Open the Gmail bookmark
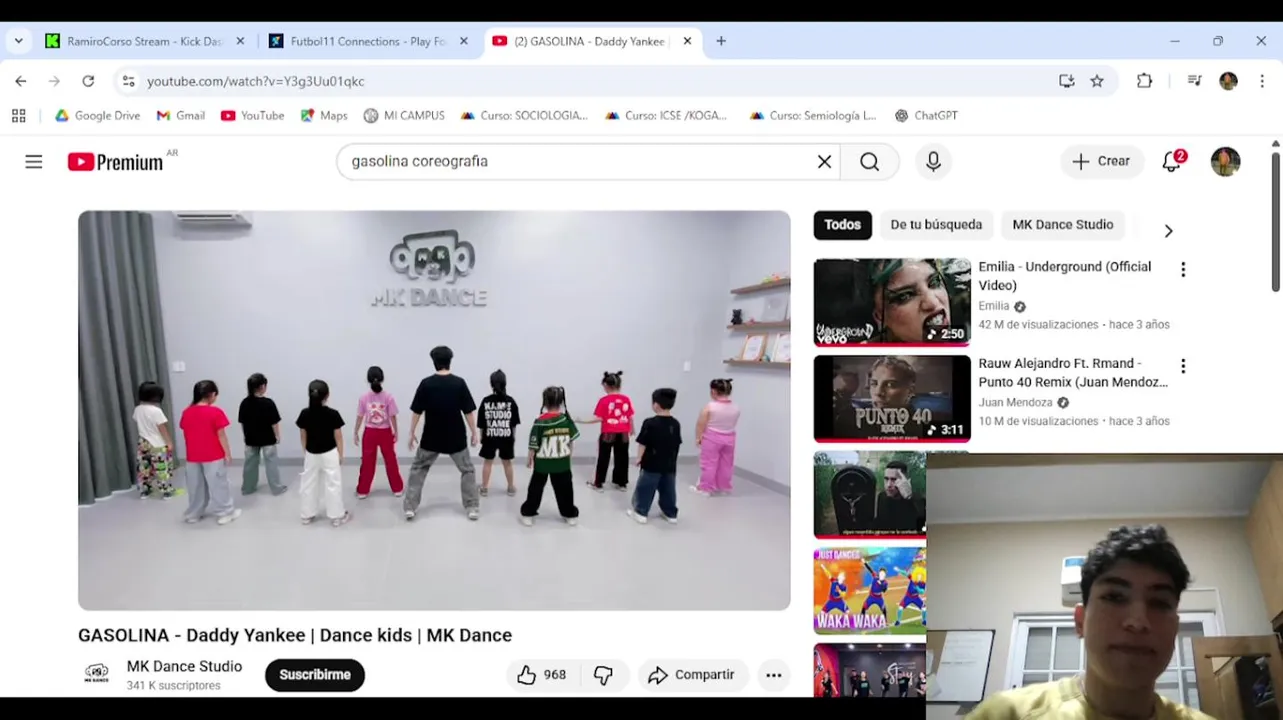1283x720 pixels. point(181,116)
